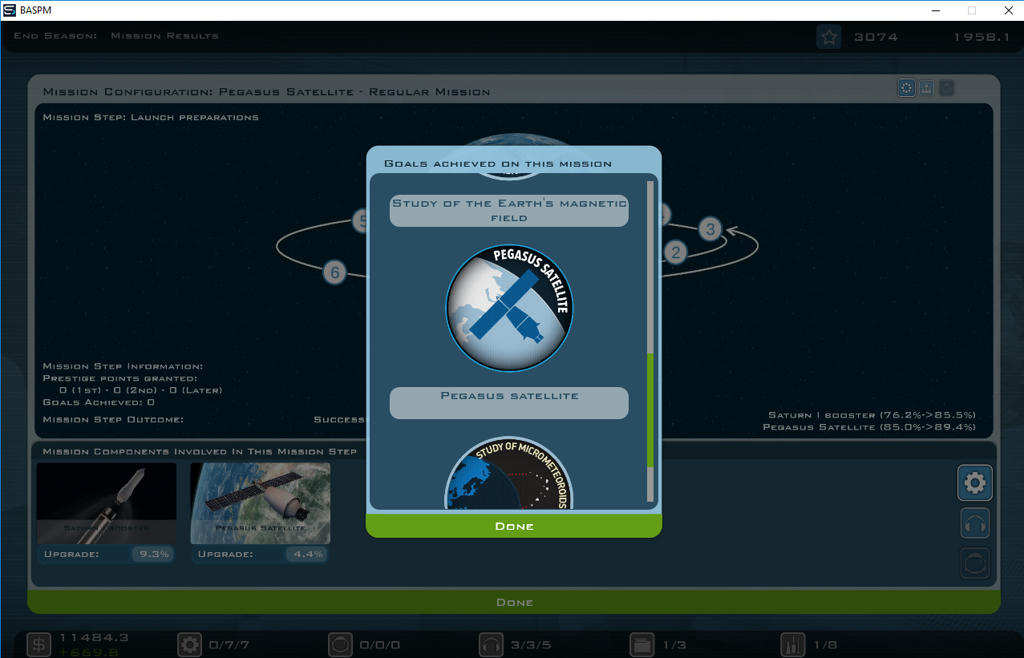Click the green scrollbar in goals list
Viewport: 1024px width, 658px height.
[x=650, y=410]
